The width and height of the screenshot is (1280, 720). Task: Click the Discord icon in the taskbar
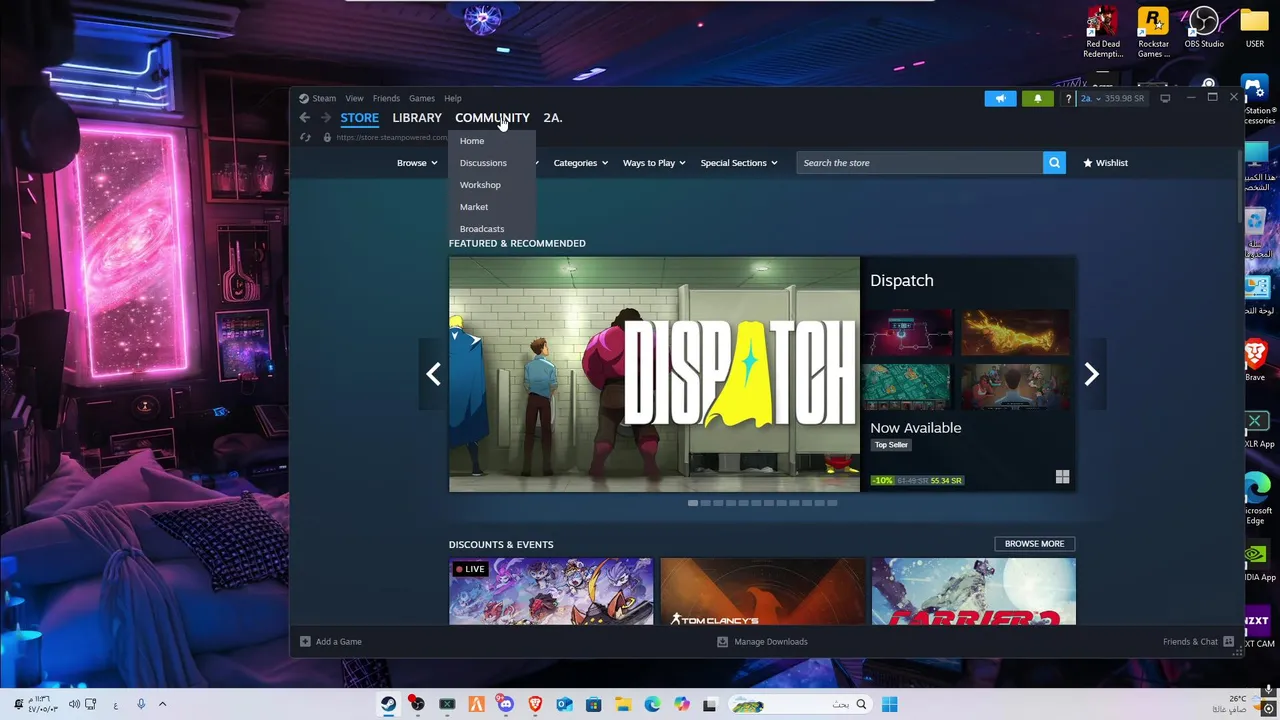click(505, 704)
